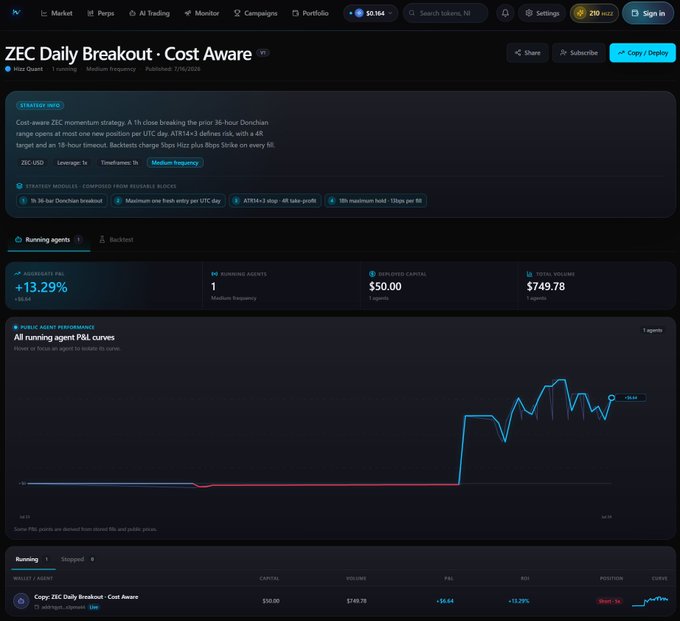Viewport: 680px width, 621px height.
Task: Click the V1 version badge
Action: 263,53
